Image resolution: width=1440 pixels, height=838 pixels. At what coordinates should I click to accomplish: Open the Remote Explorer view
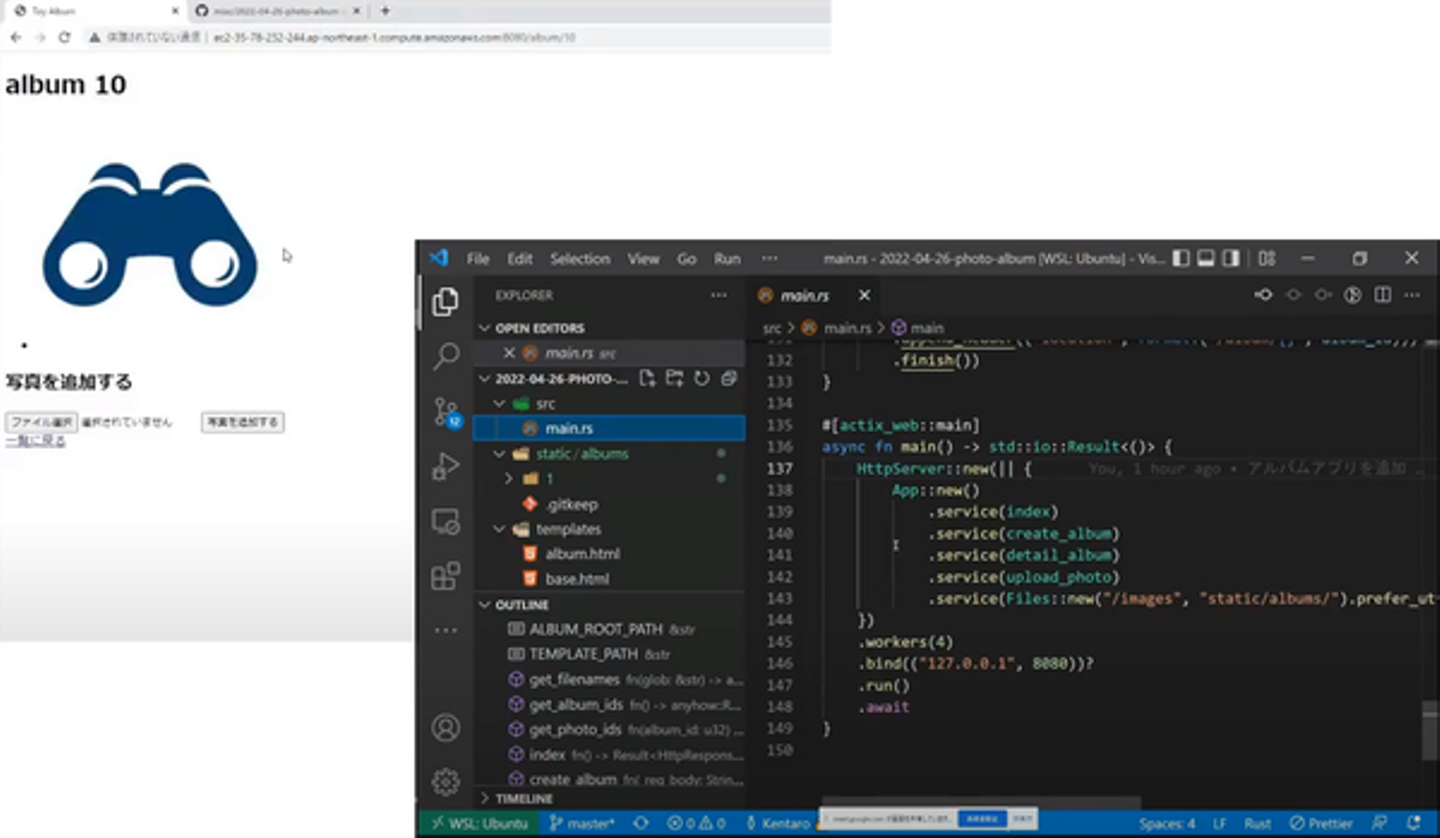(445, 521)
